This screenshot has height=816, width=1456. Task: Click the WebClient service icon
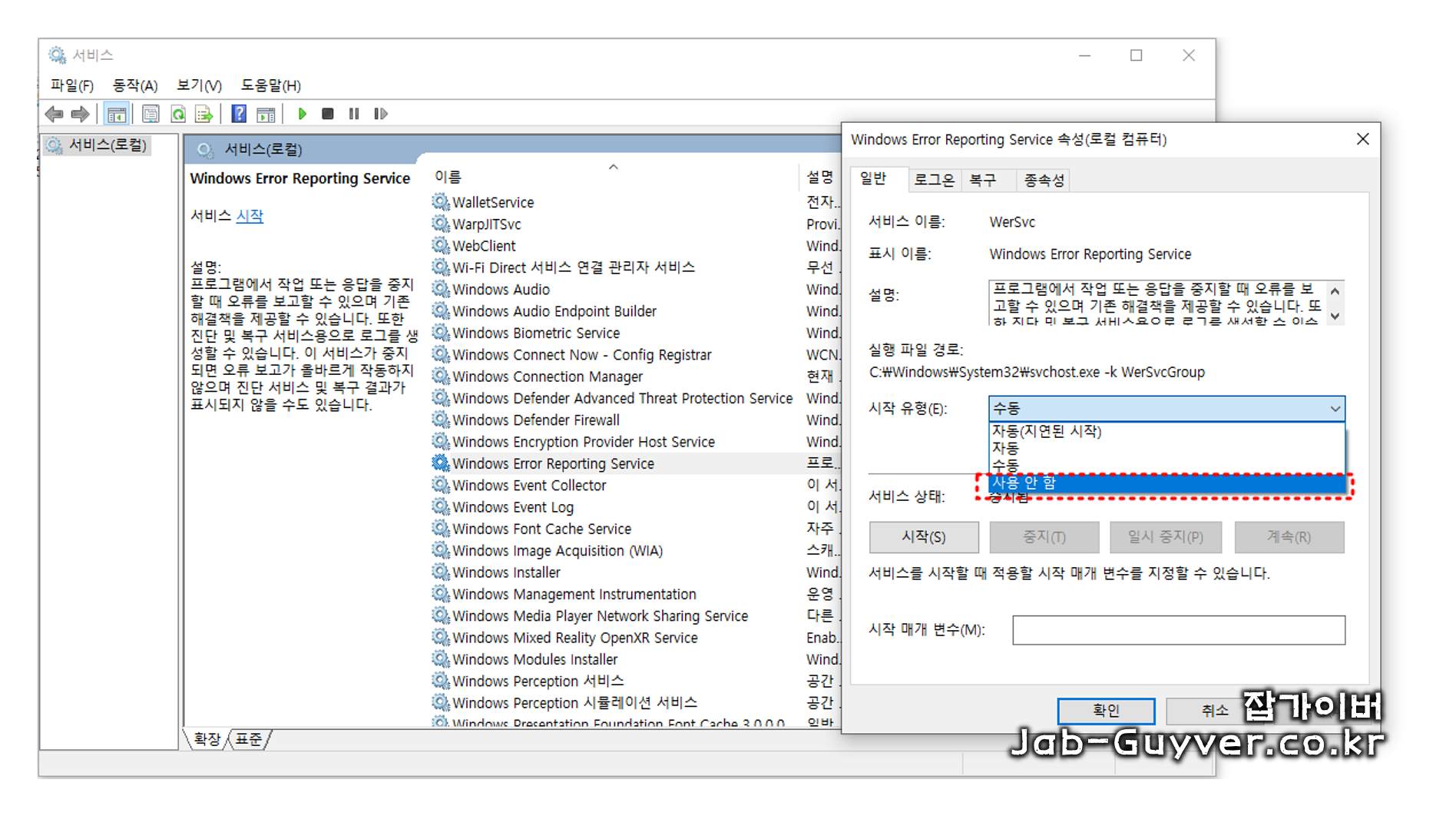point(441,245)
